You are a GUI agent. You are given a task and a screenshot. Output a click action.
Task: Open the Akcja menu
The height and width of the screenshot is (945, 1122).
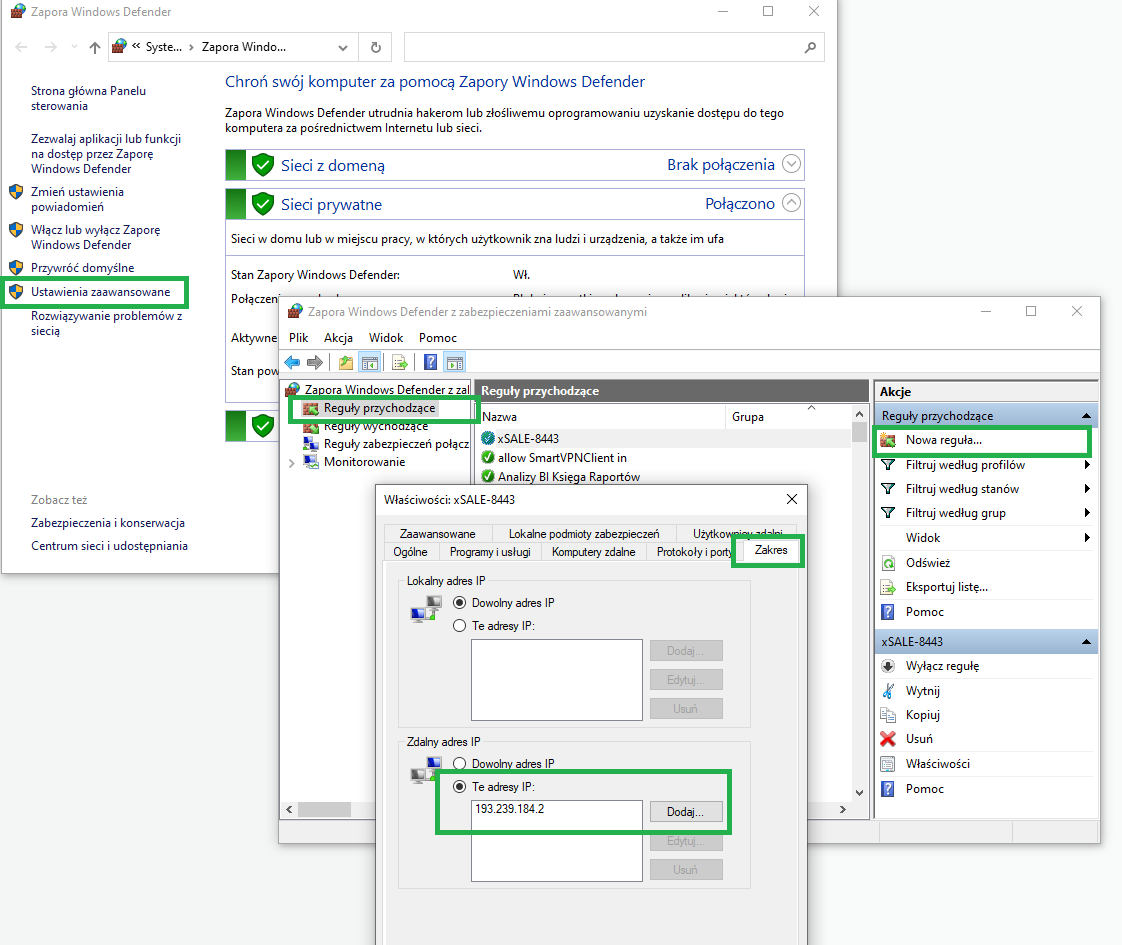pyautogui.click(x=337, y=338)
